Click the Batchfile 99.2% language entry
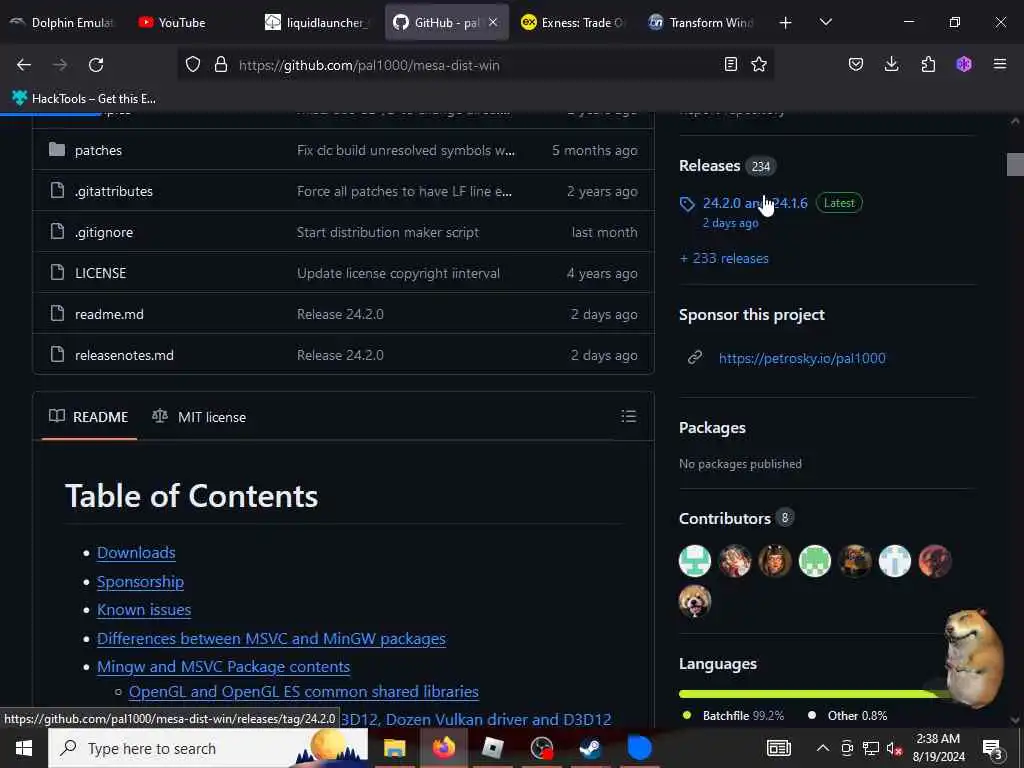The height and width of the screenshot is (768, 1024). (x=733, y=716)
